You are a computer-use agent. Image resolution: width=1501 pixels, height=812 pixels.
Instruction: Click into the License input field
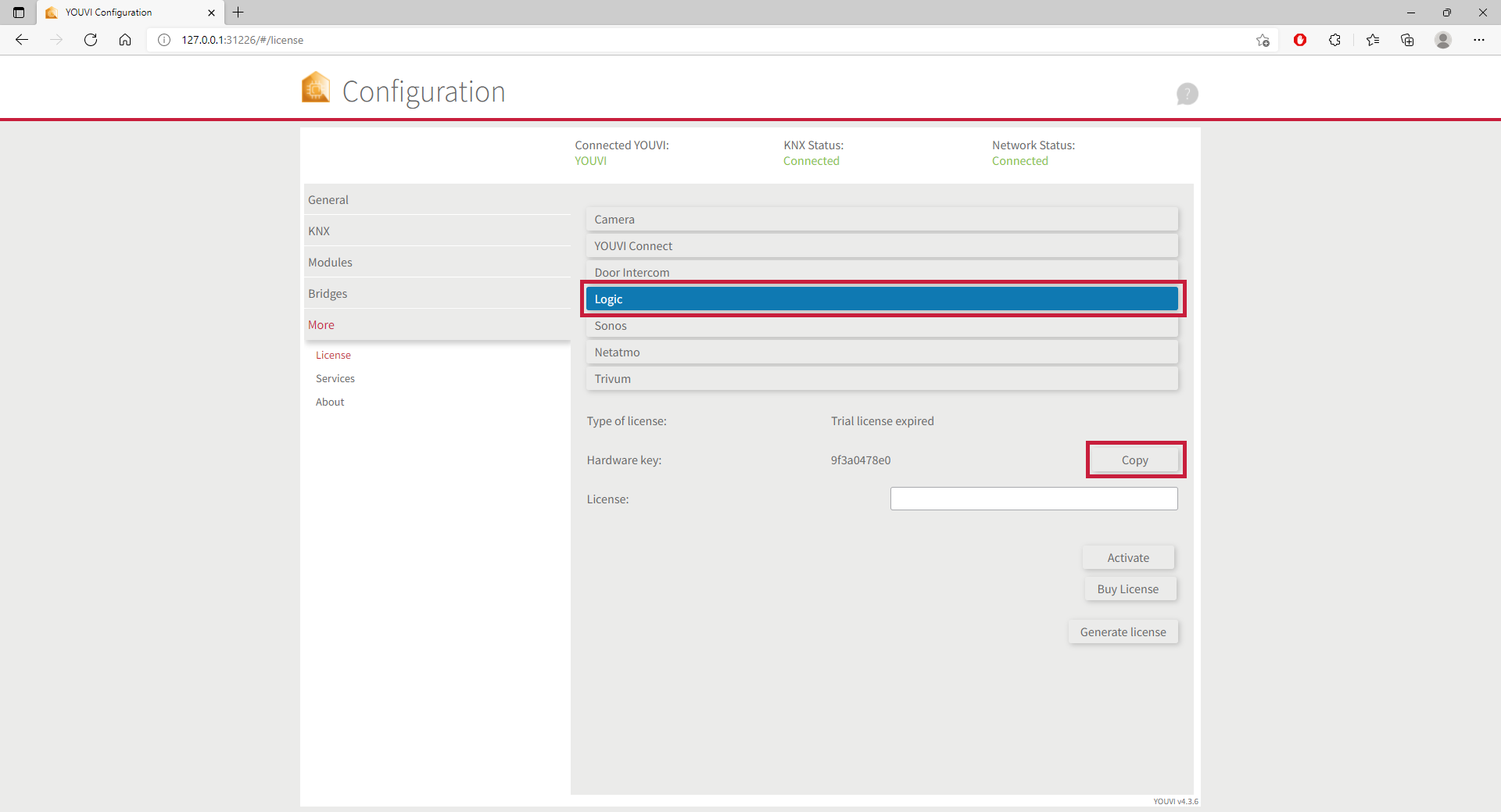(1034, 499)
